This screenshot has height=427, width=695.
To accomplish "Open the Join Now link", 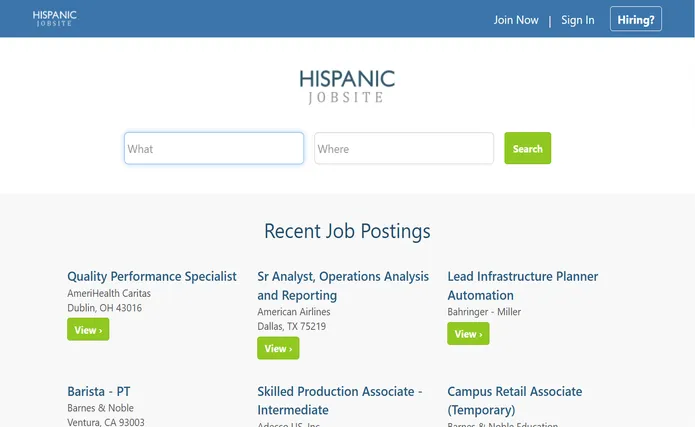I will pos(516,20).
